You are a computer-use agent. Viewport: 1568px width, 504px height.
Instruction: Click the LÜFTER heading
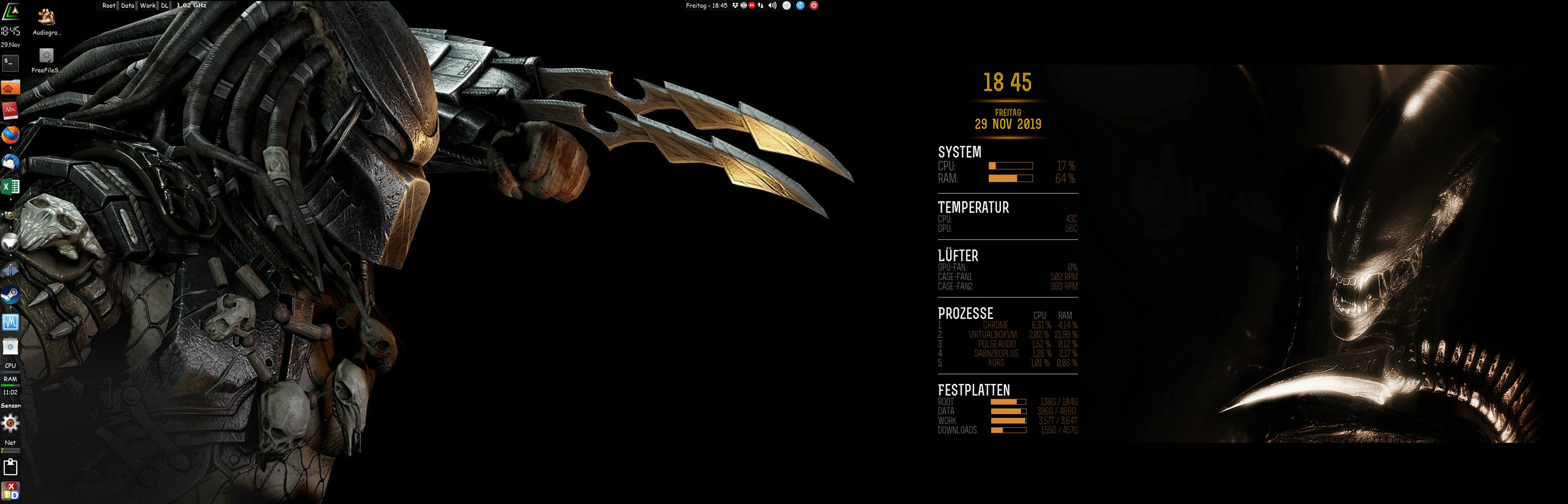(x=958, y=255)
